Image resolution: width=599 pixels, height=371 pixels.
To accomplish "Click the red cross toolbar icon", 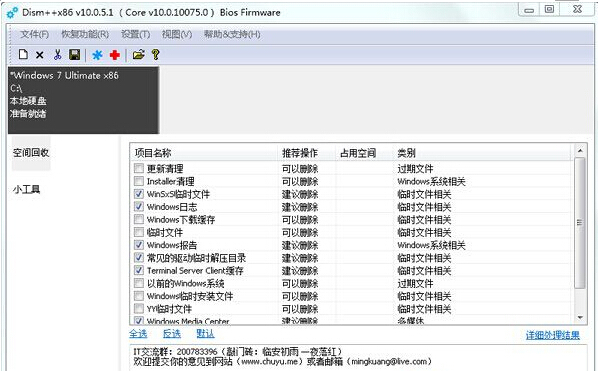I will [115, 55].
